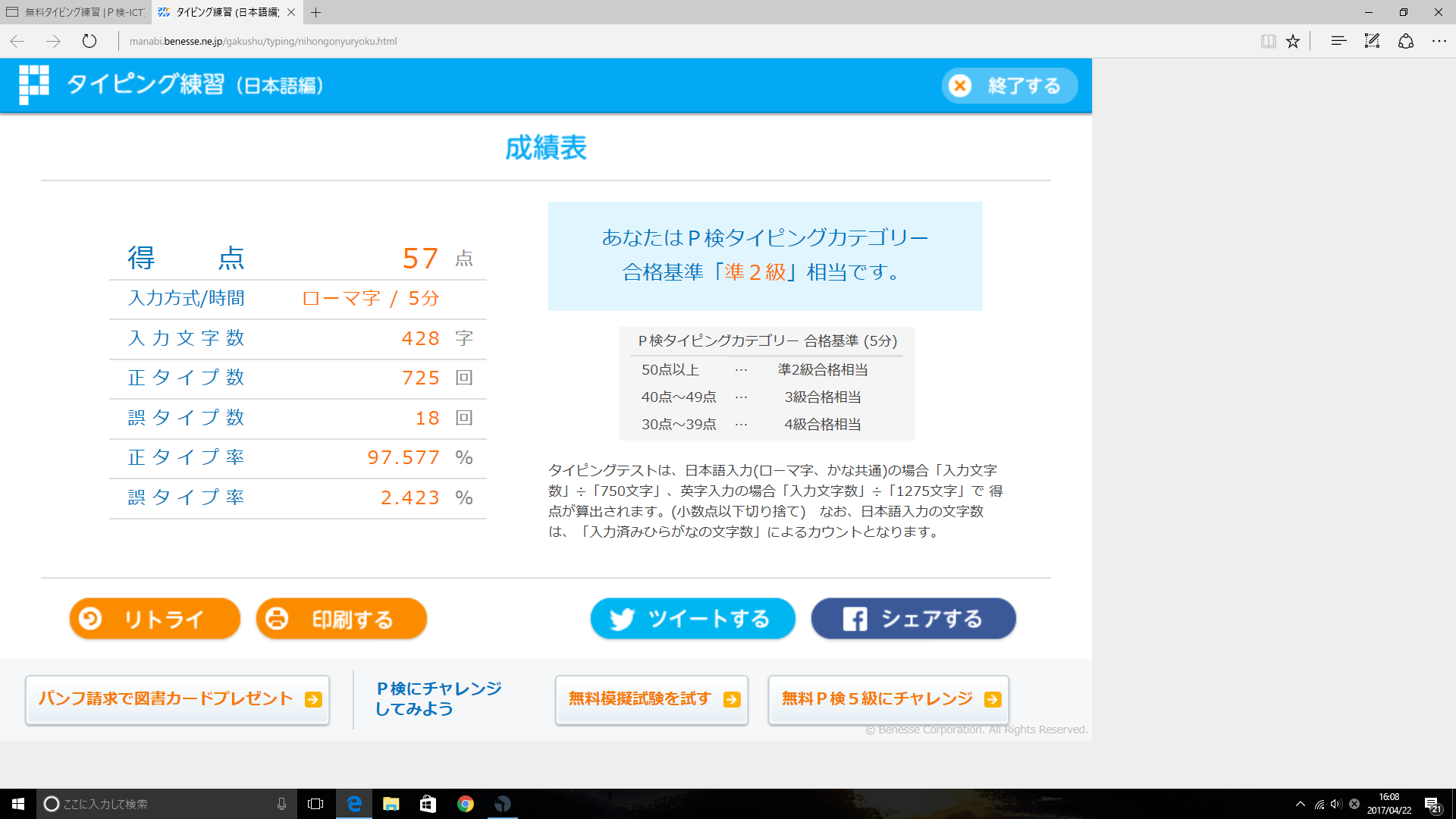Click the 成績表 heading
This screenshot has width=1456, height=819.
click(546, 147)
